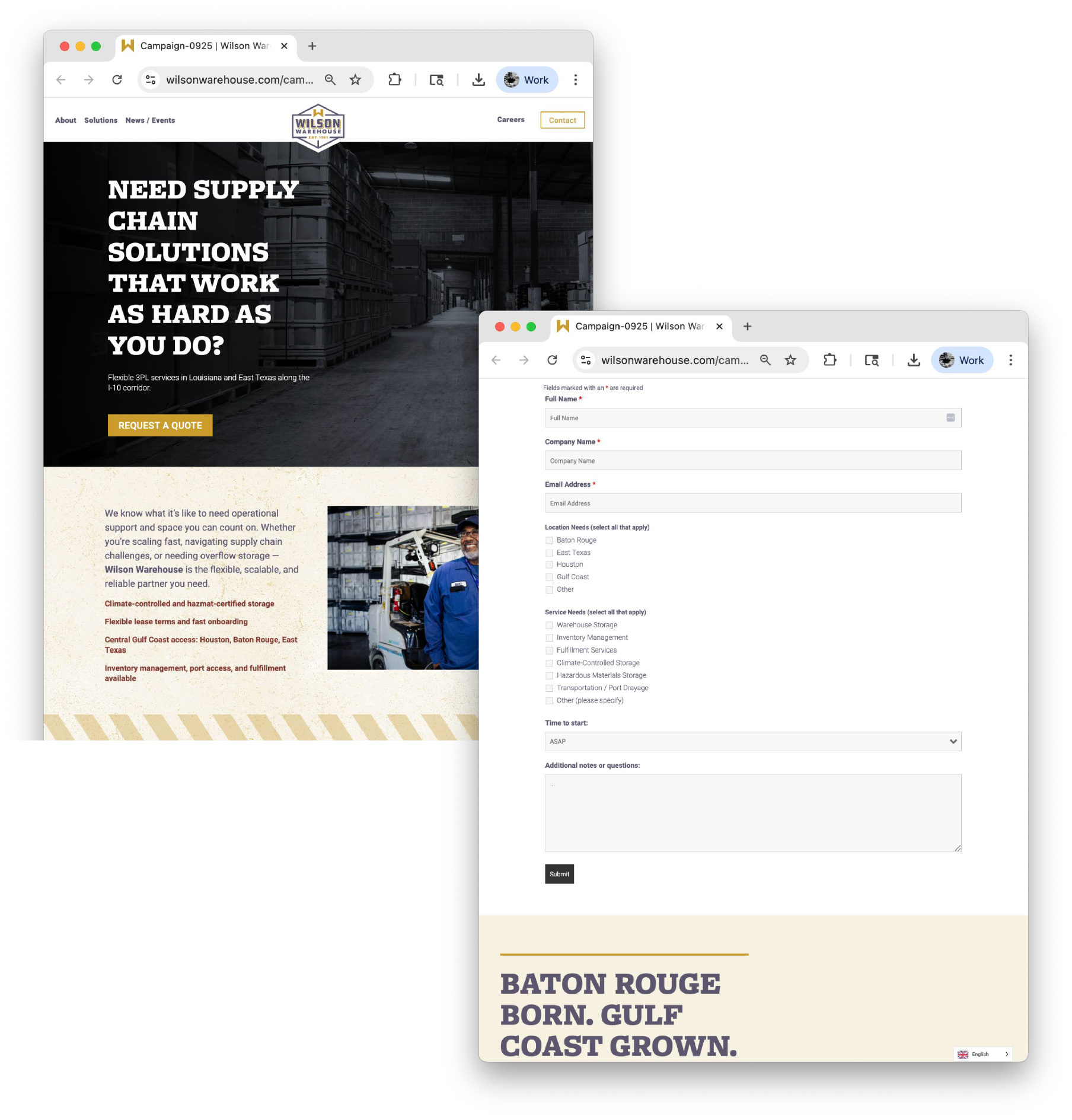
Task: Select Campaign-0925 tab in front window
Action: [x=640, y=327]
